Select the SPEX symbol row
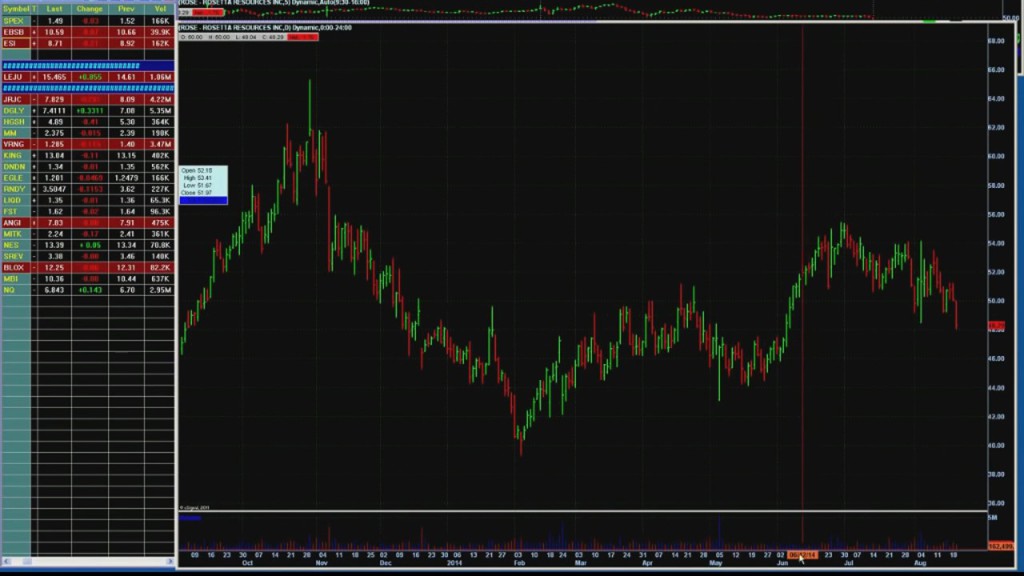The width and height of the screenshot is (1024, 576). 88,21
